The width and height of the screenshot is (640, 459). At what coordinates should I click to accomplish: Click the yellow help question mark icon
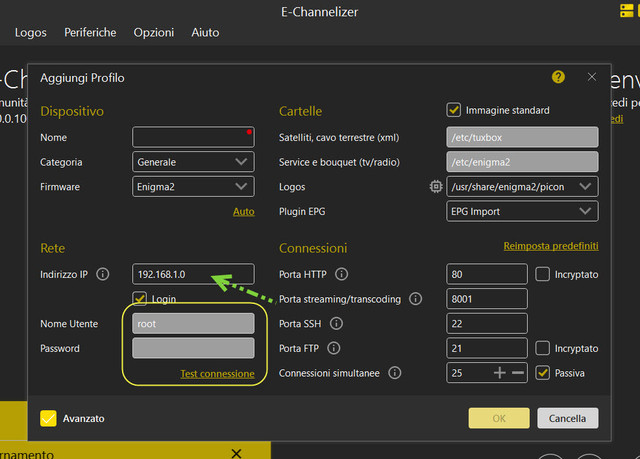(x=558, y=77)
